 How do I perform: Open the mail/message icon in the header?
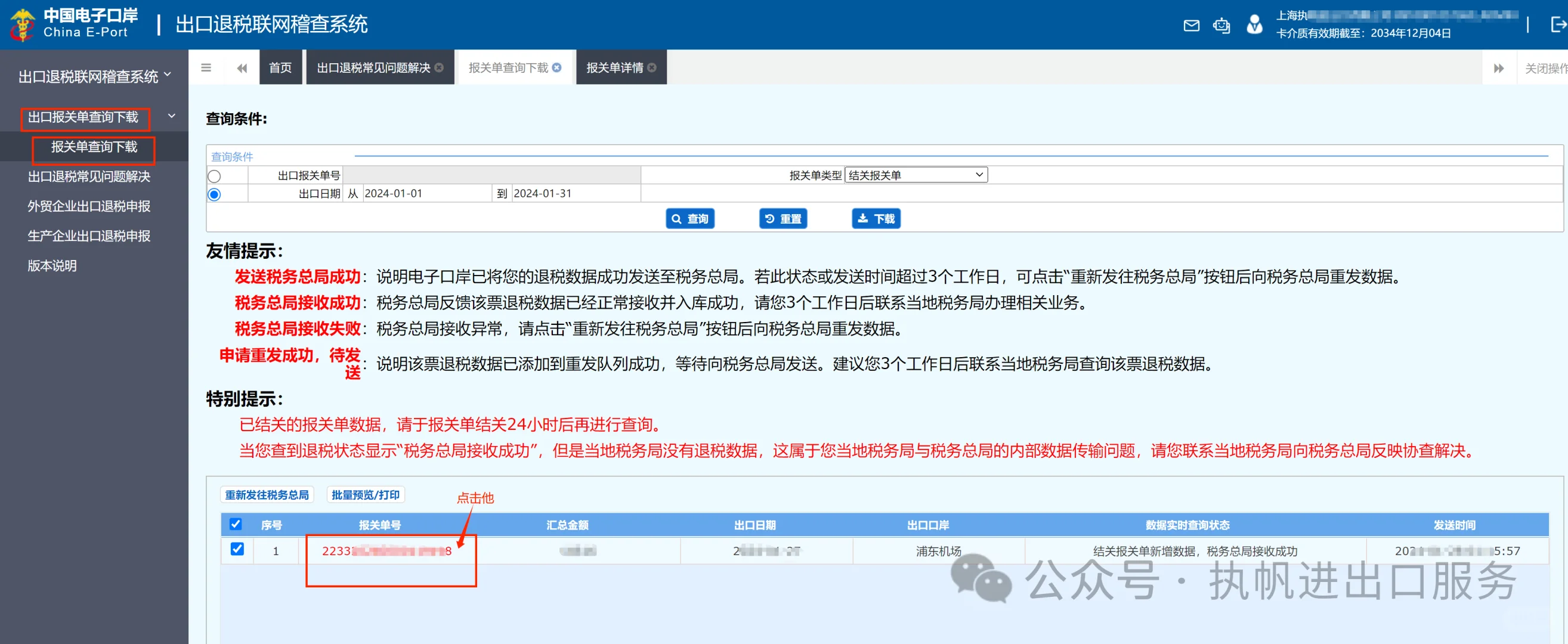tap(1190, 25)
